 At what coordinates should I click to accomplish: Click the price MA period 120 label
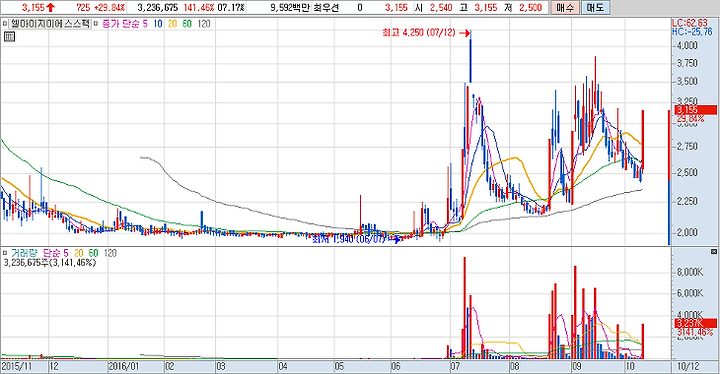click(204, 24)
